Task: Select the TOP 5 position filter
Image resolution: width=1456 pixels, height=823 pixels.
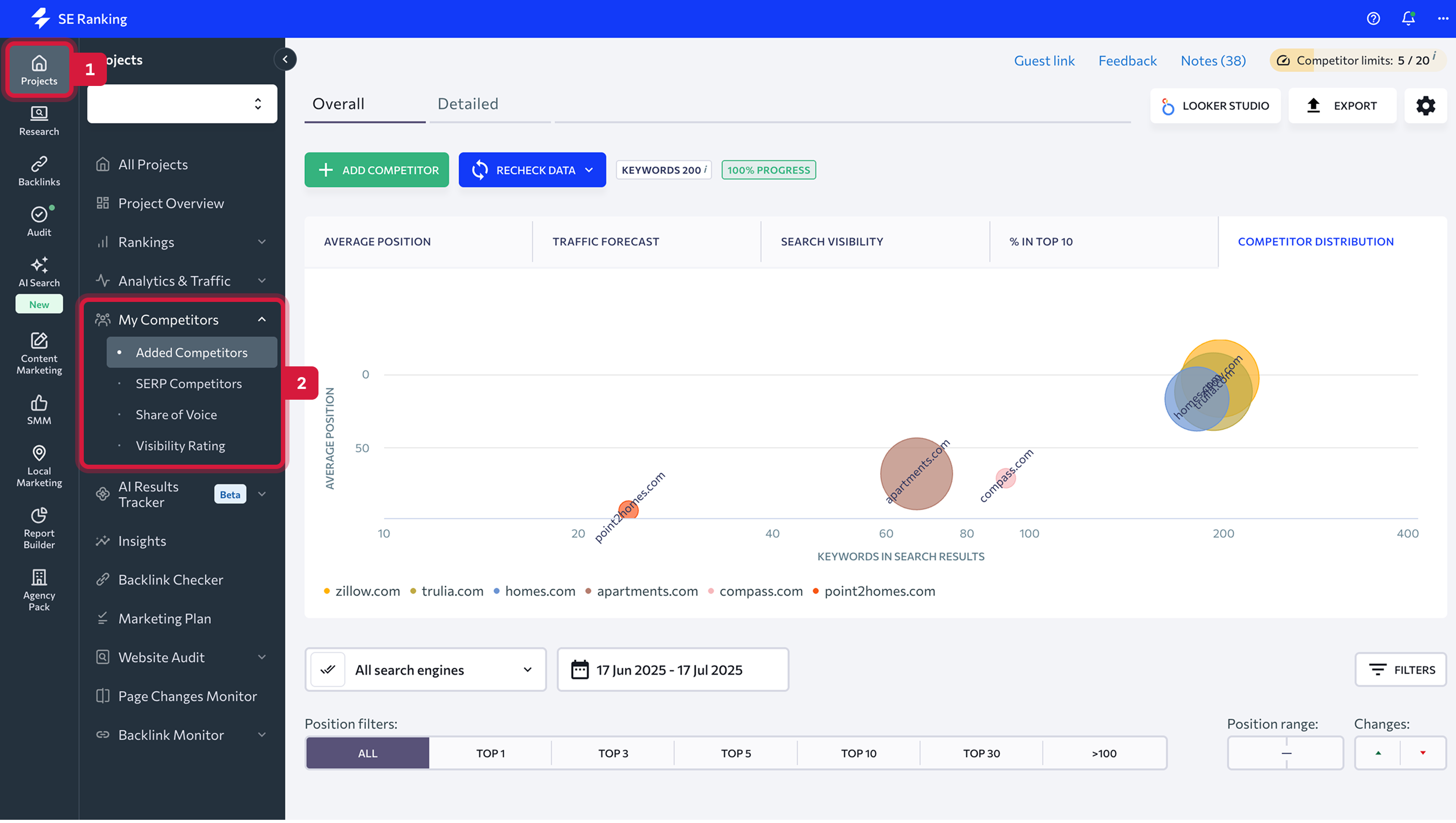Action: coord(735,754)
